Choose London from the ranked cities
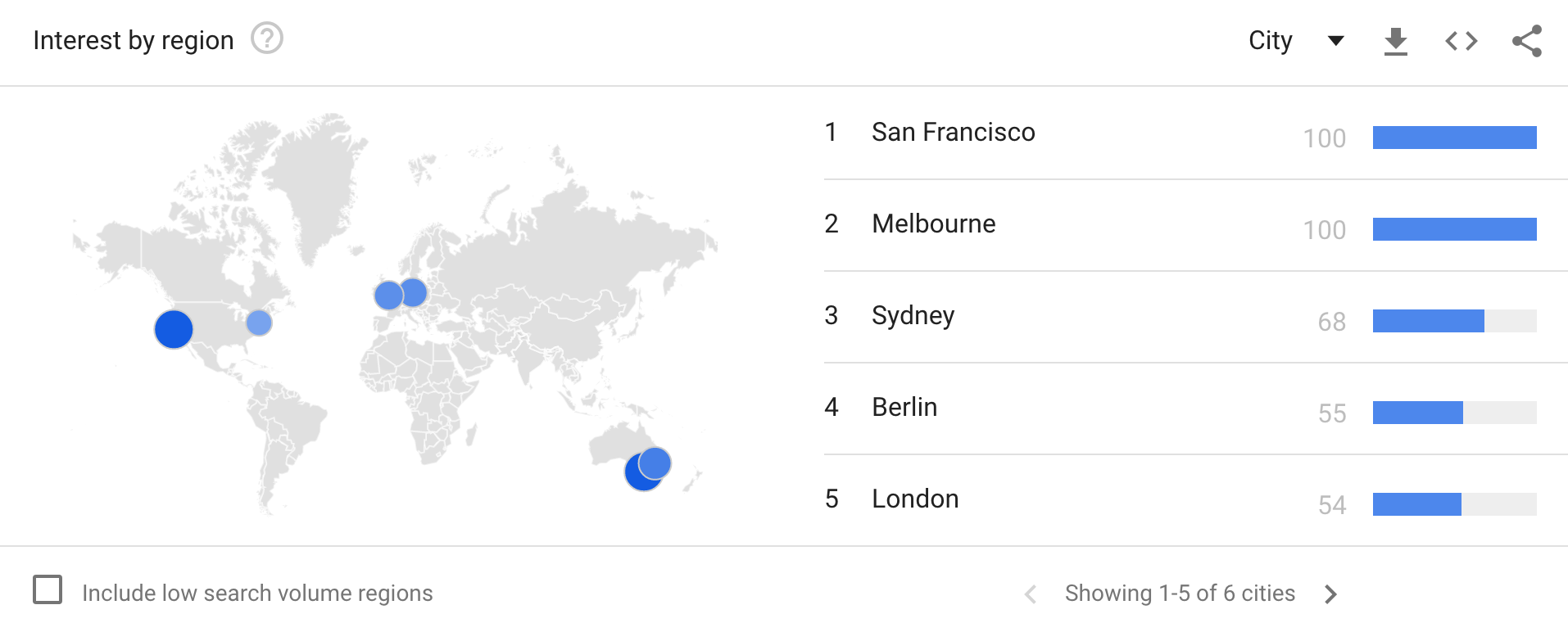Viewport: 1568px width, 632px height. (915, 499)
